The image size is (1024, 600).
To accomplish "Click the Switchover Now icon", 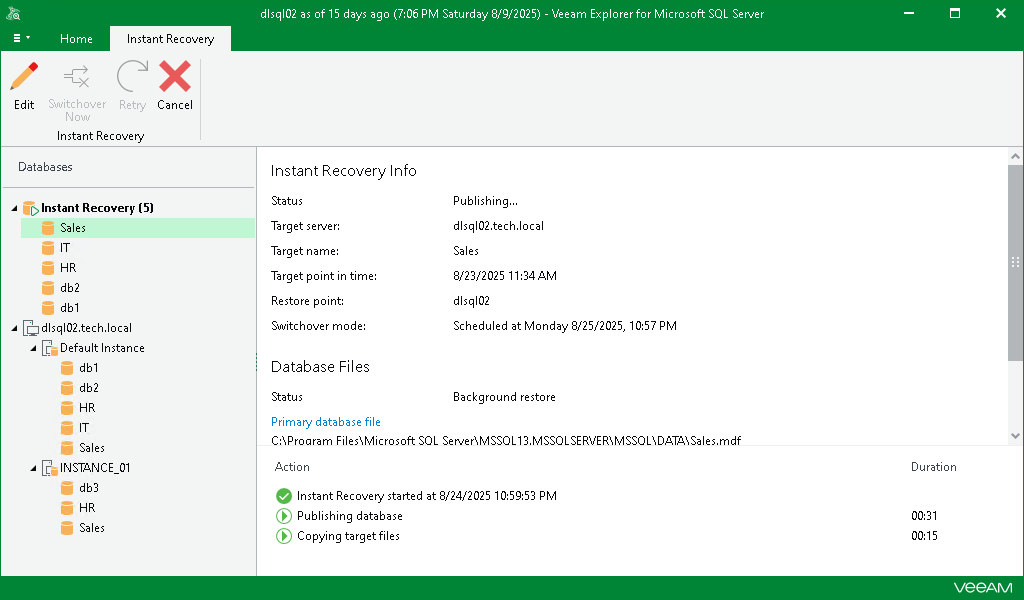I will [x=77, y=79].
